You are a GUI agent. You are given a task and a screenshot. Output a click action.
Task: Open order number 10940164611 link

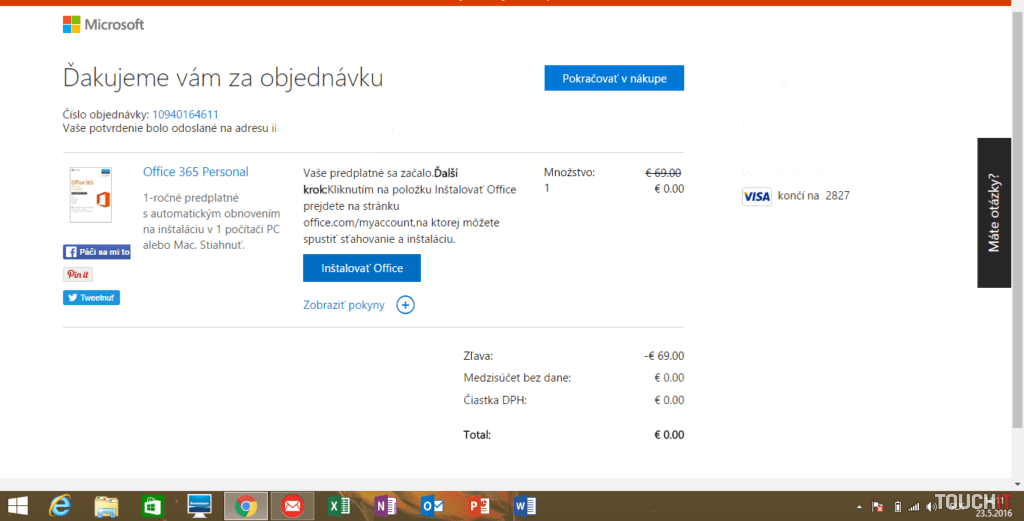tap(185, 114)
